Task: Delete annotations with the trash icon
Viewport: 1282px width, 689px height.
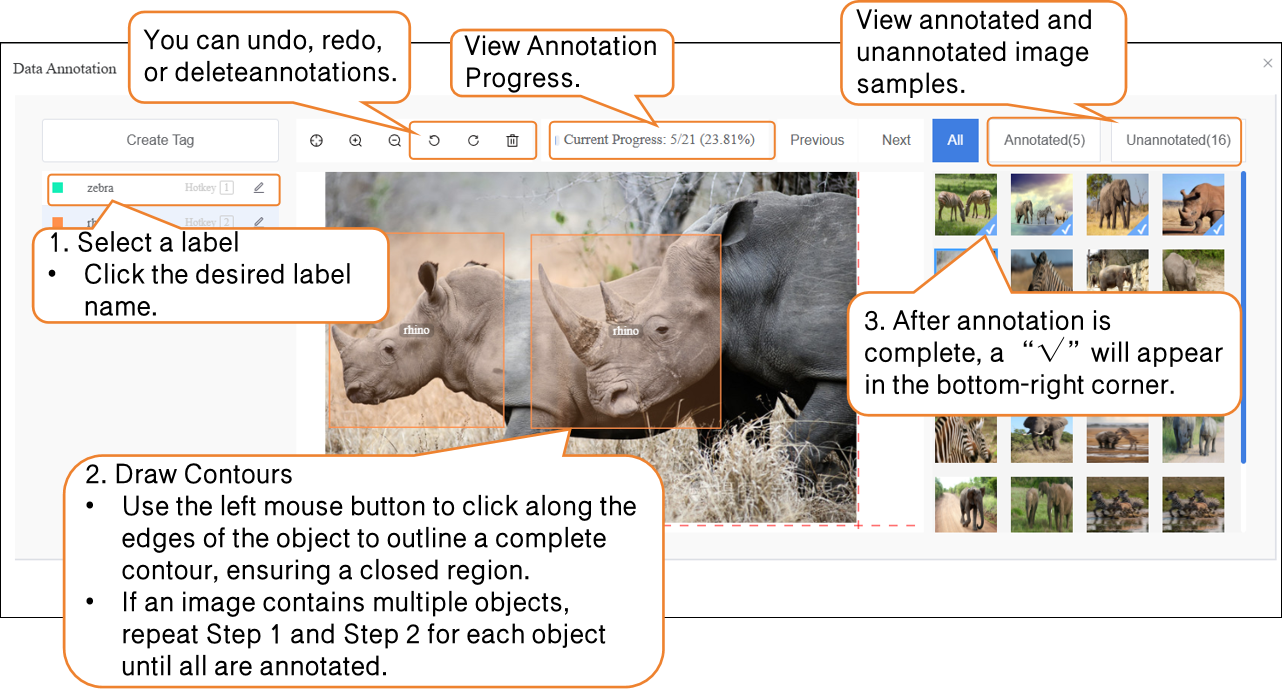Action: point(512,141)
